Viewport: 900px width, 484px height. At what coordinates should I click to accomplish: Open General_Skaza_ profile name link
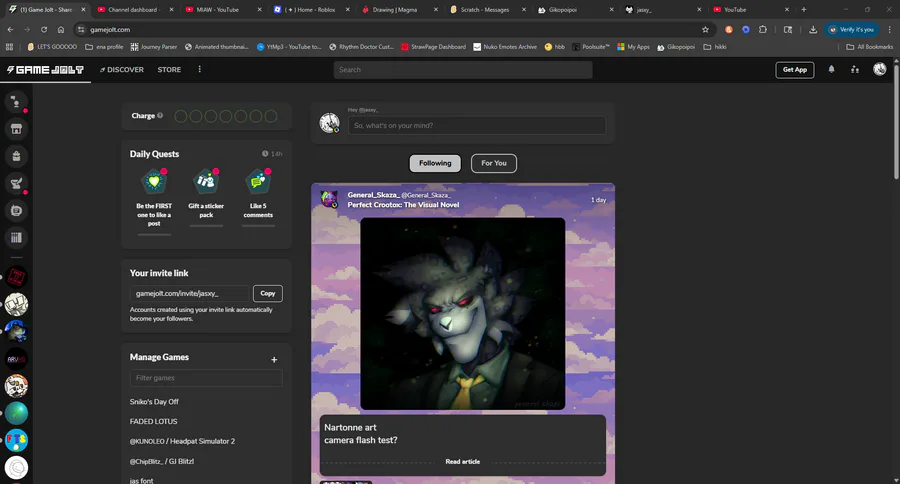373,195
